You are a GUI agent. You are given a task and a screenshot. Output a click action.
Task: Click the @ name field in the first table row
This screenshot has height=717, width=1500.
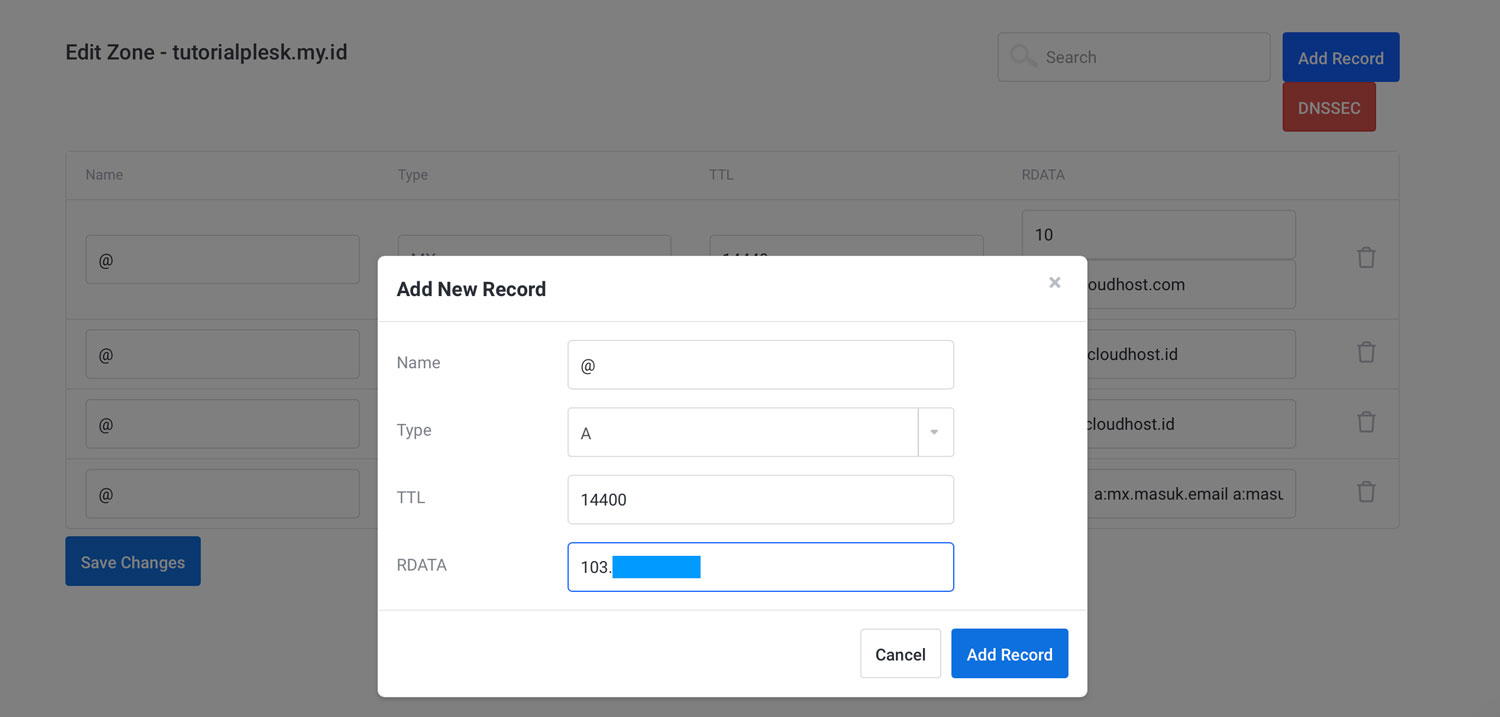[x=222, y=258]
